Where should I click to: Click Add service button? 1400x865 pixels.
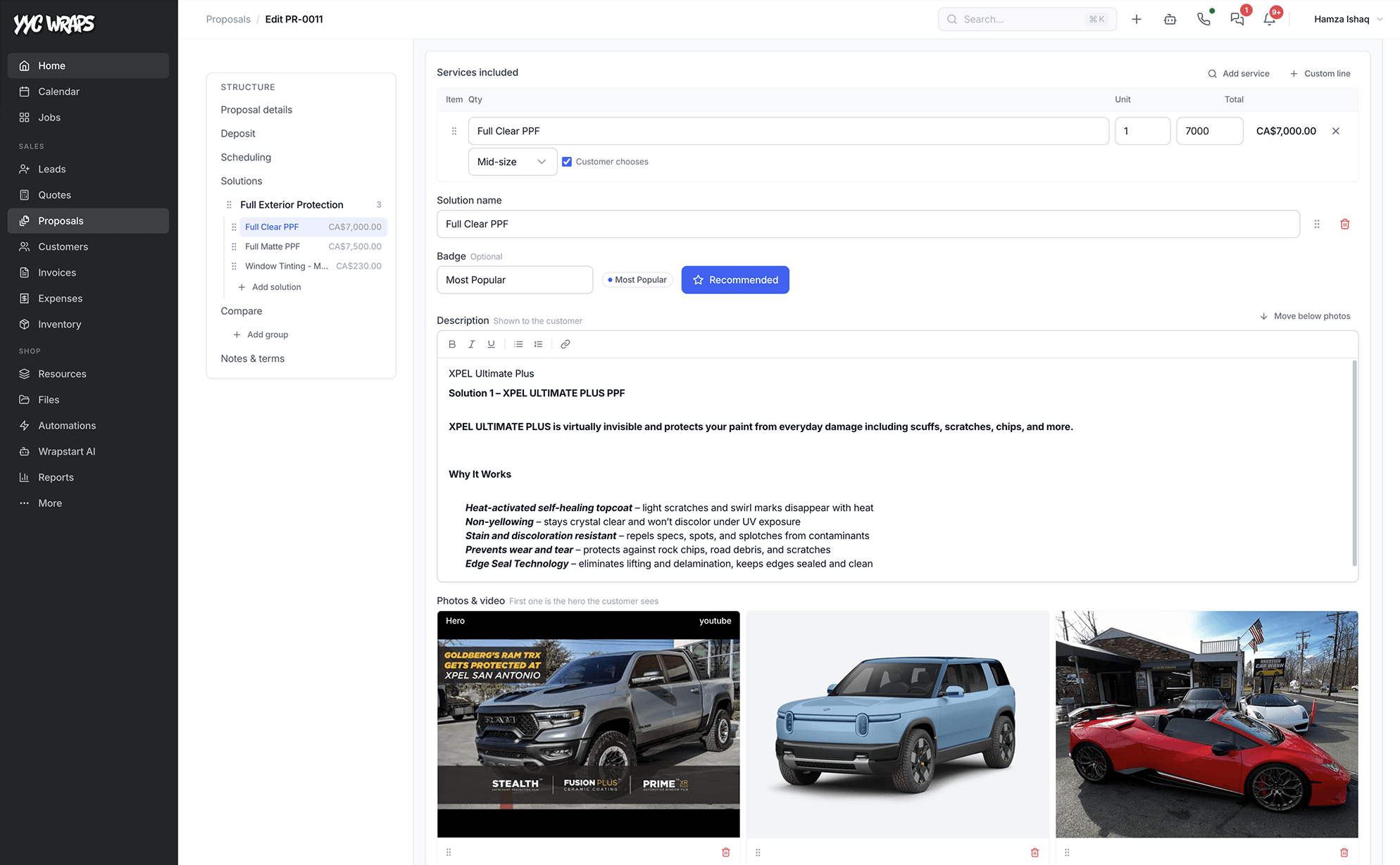(1239, 73)
